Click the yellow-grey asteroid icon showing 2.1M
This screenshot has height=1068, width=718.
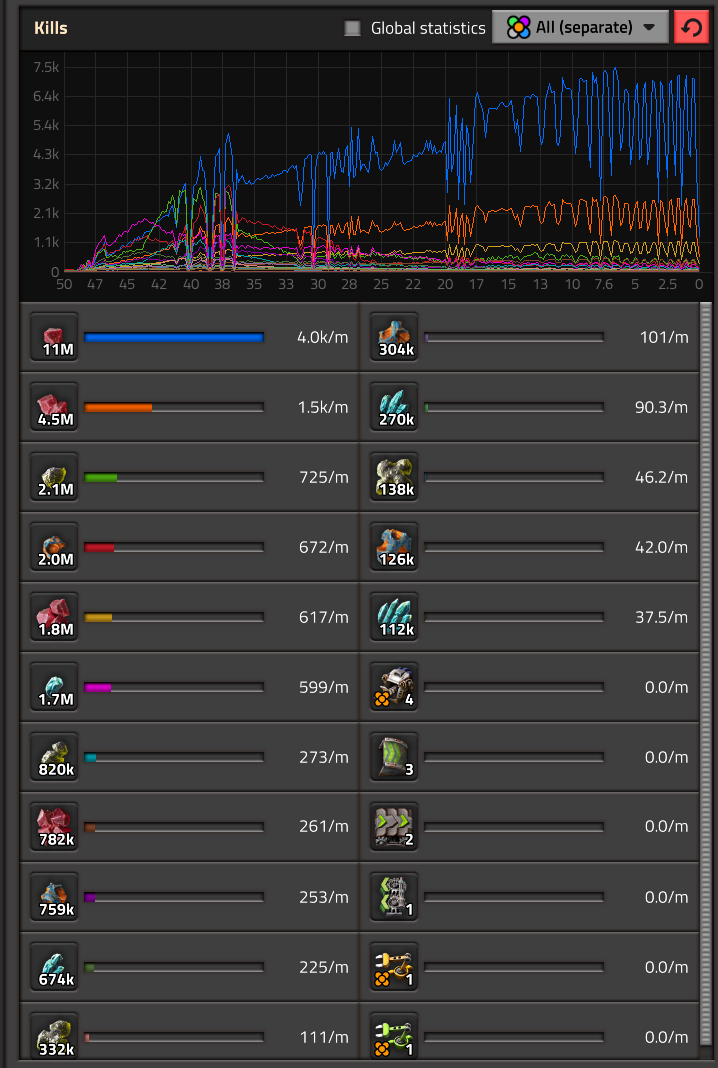point(55,477)
